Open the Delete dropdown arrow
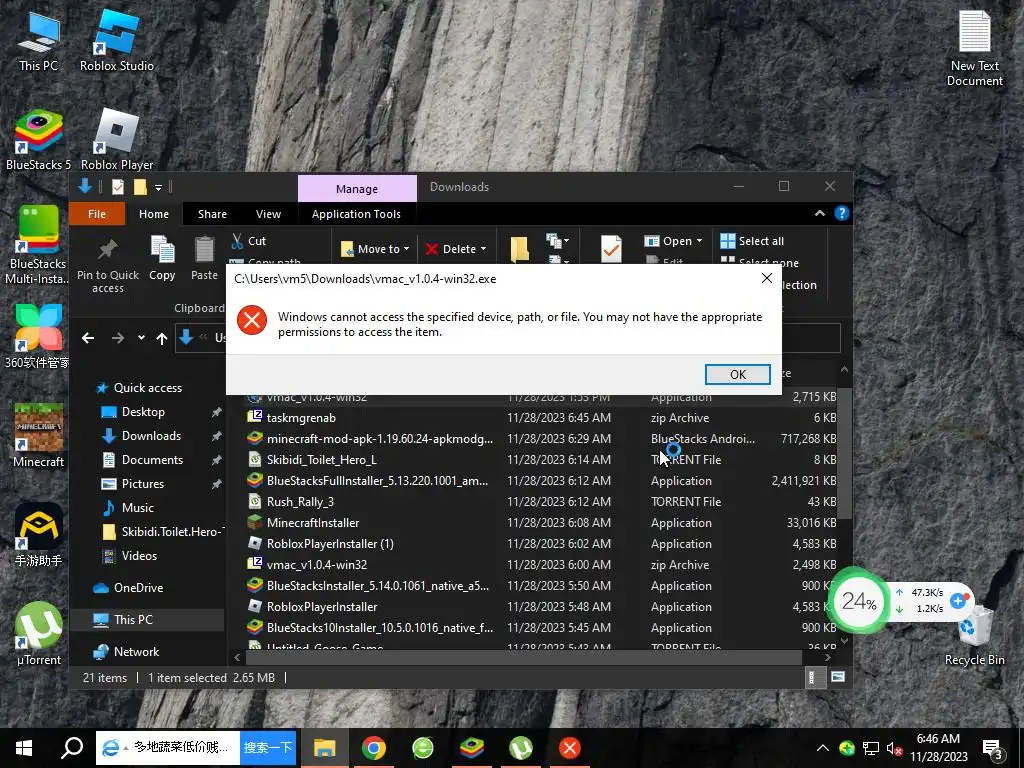The height and width of the screenshot is (768, 1024). pyautogui.click(x=483, y=249)
